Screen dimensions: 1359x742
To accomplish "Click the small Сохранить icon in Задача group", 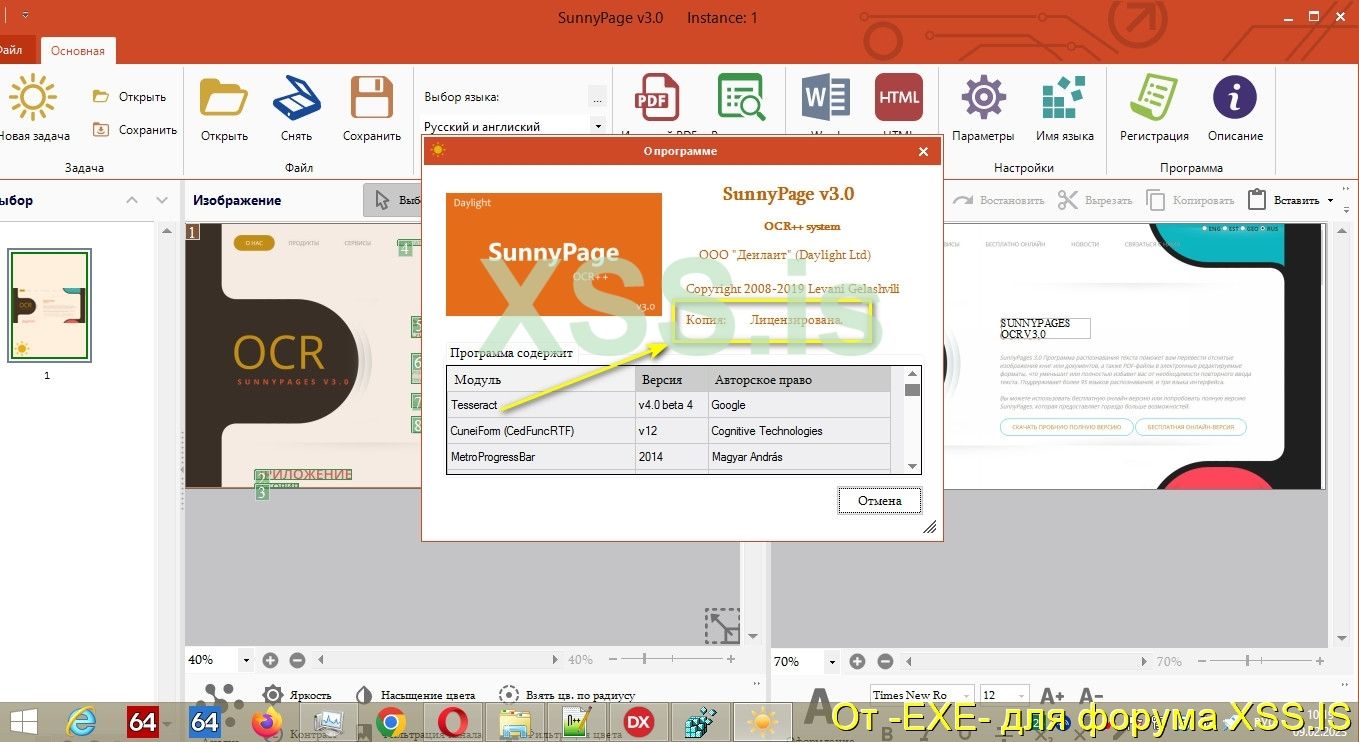I will click(100, 129).
